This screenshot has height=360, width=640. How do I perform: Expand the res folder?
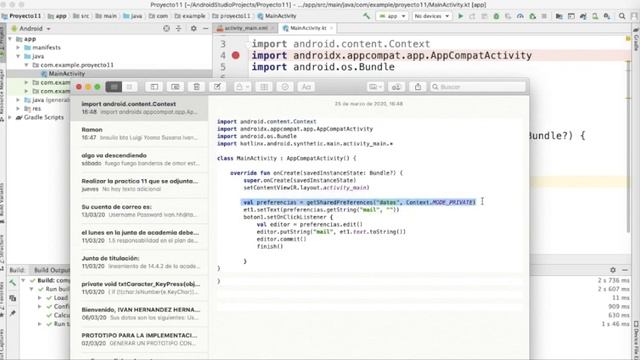pos(18,109)
